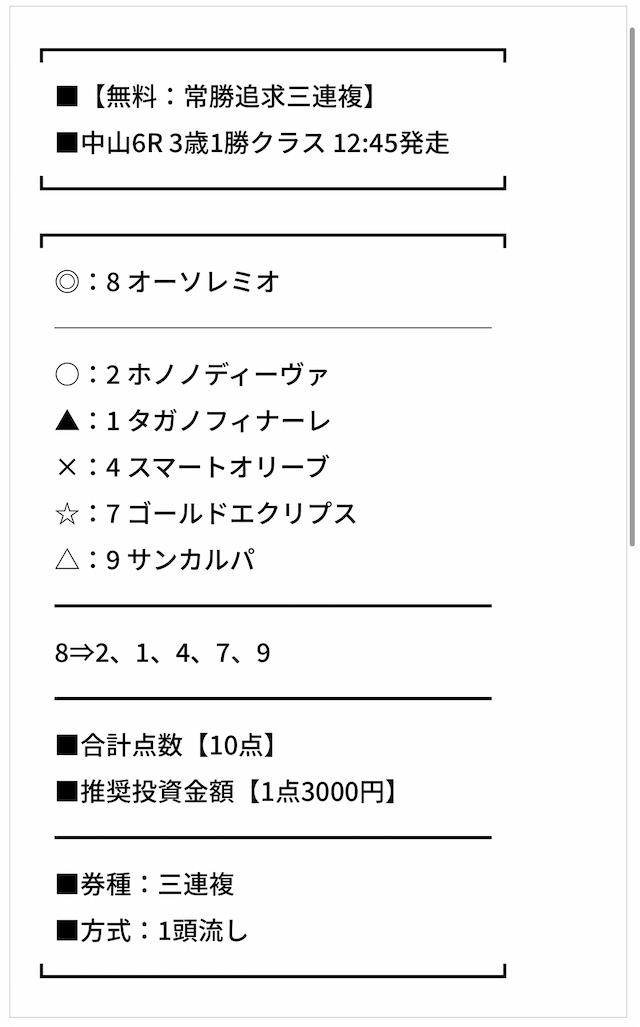Click the 券種：三連複 line
640x1027 pixels.
[145, 884]
